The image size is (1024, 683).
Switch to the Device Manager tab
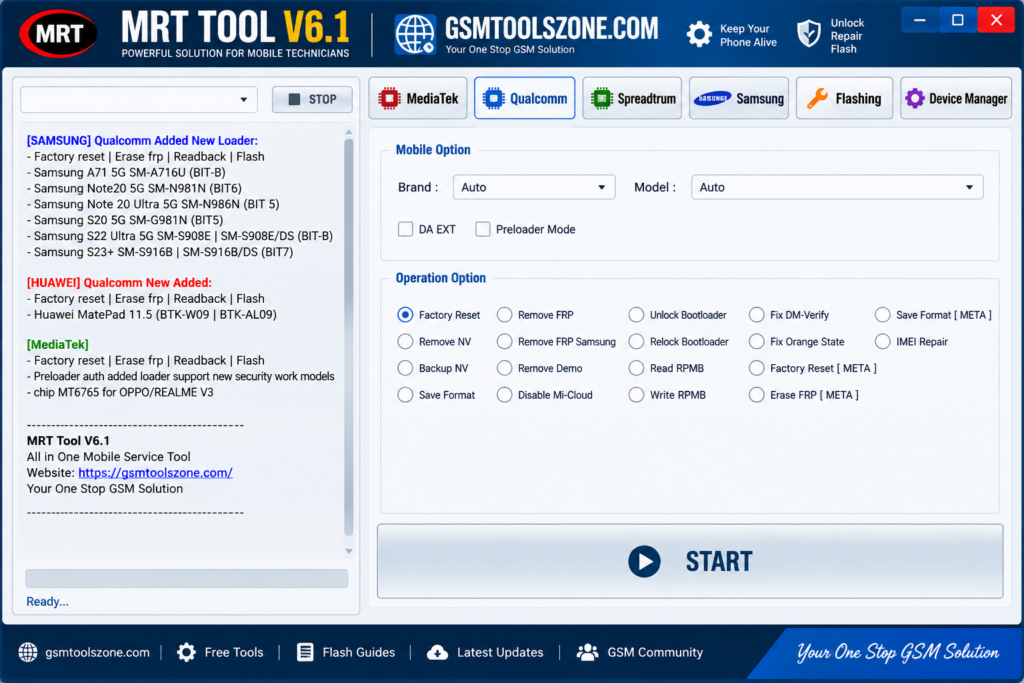(956, 99)
